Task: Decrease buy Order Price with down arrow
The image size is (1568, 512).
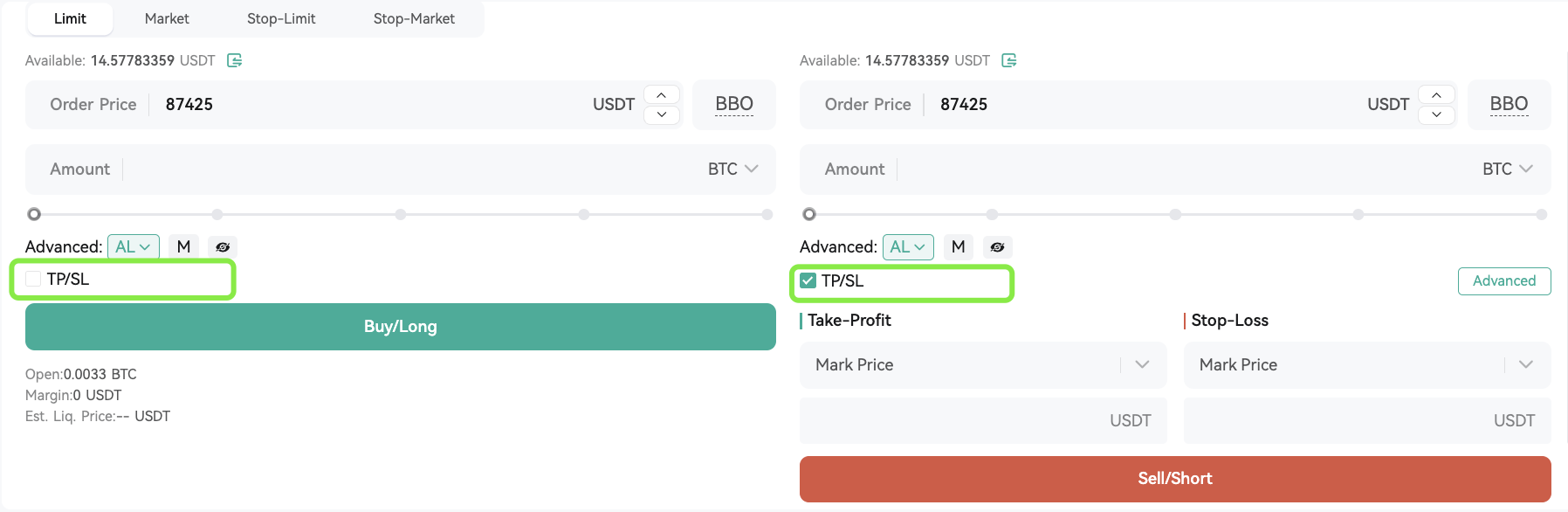Action: point(662,114)
